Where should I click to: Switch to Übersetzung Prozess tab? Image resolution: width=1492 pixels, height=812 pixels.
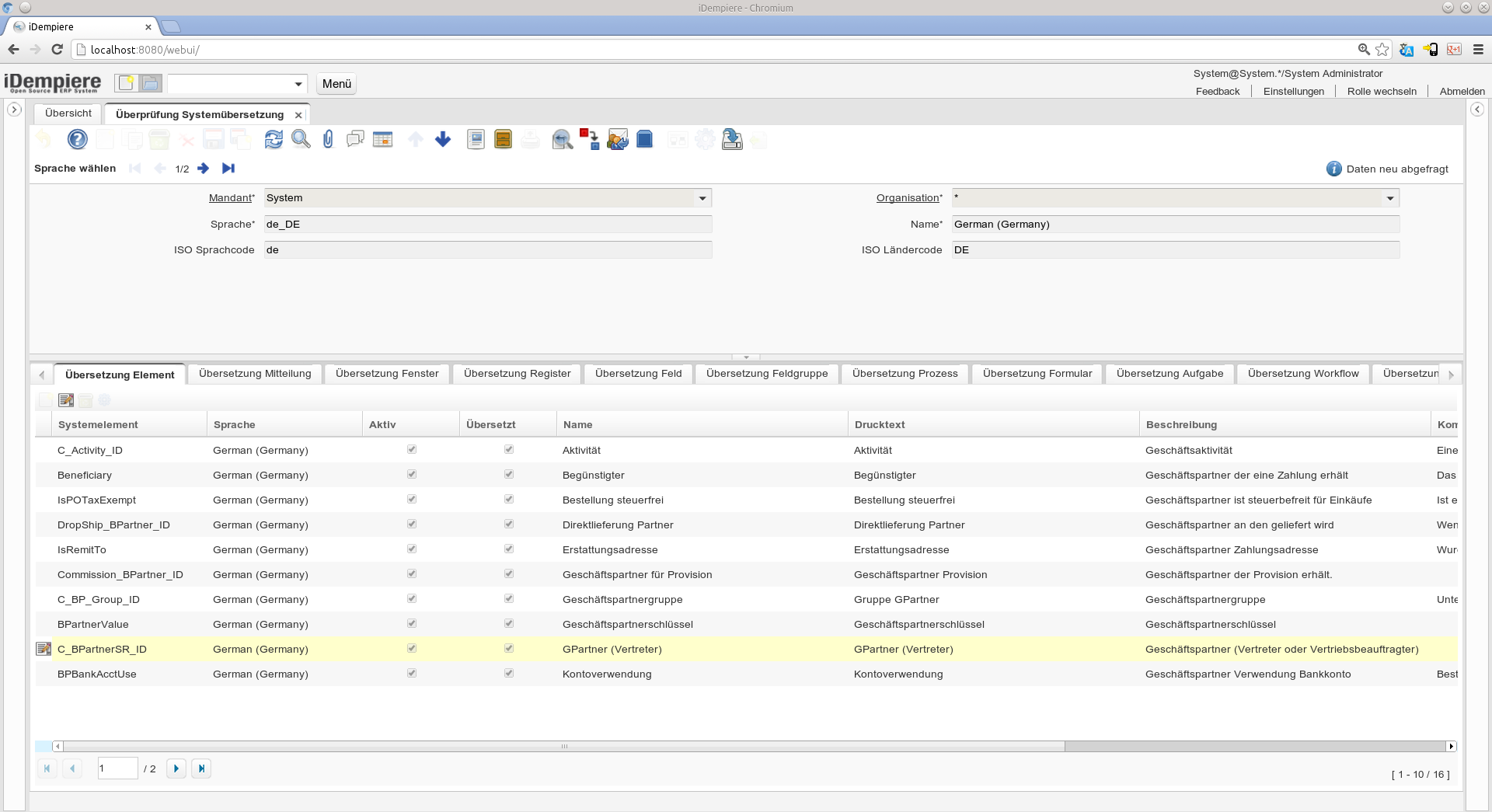[905, 374]
